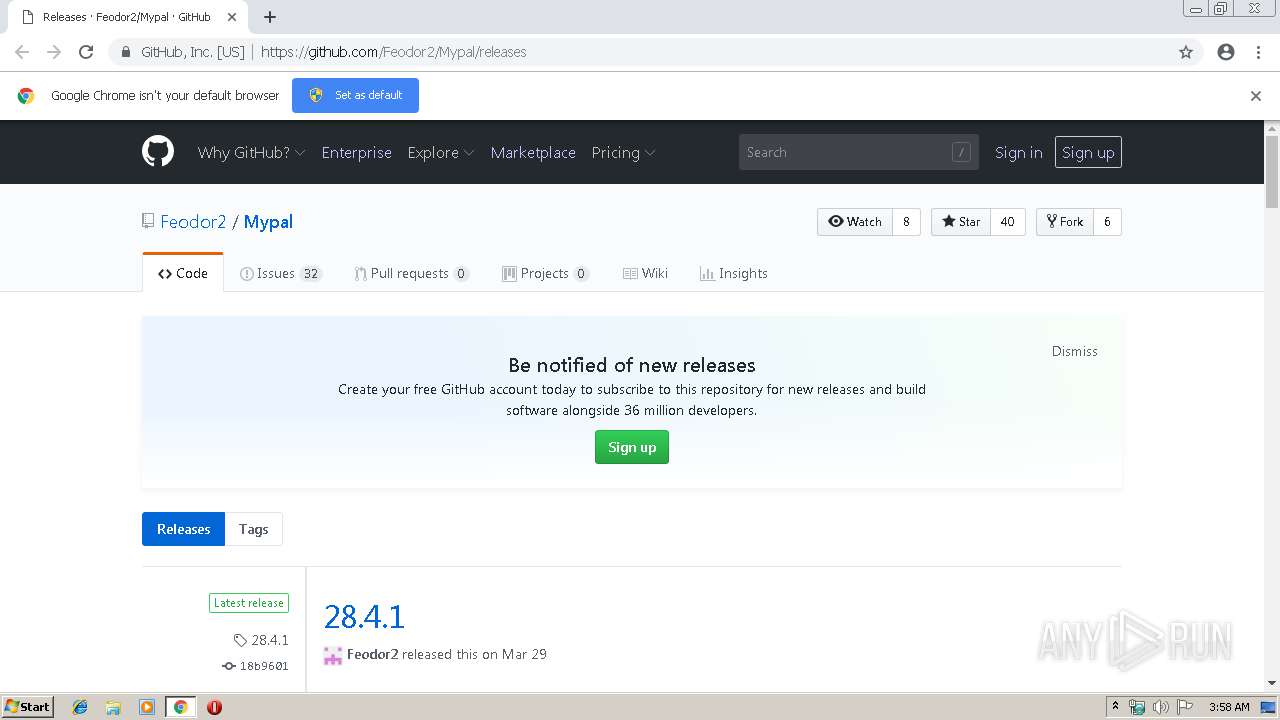Click the Fork button
The image size is (1280, 720).
click(x=1065, y=222)
